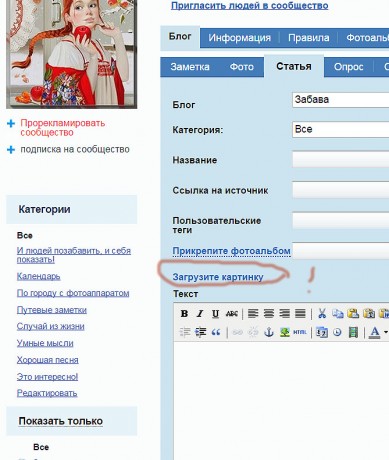Viewport: 389px width, 460px height.
Task: Open the Календарь category
Action: (38, 276)
